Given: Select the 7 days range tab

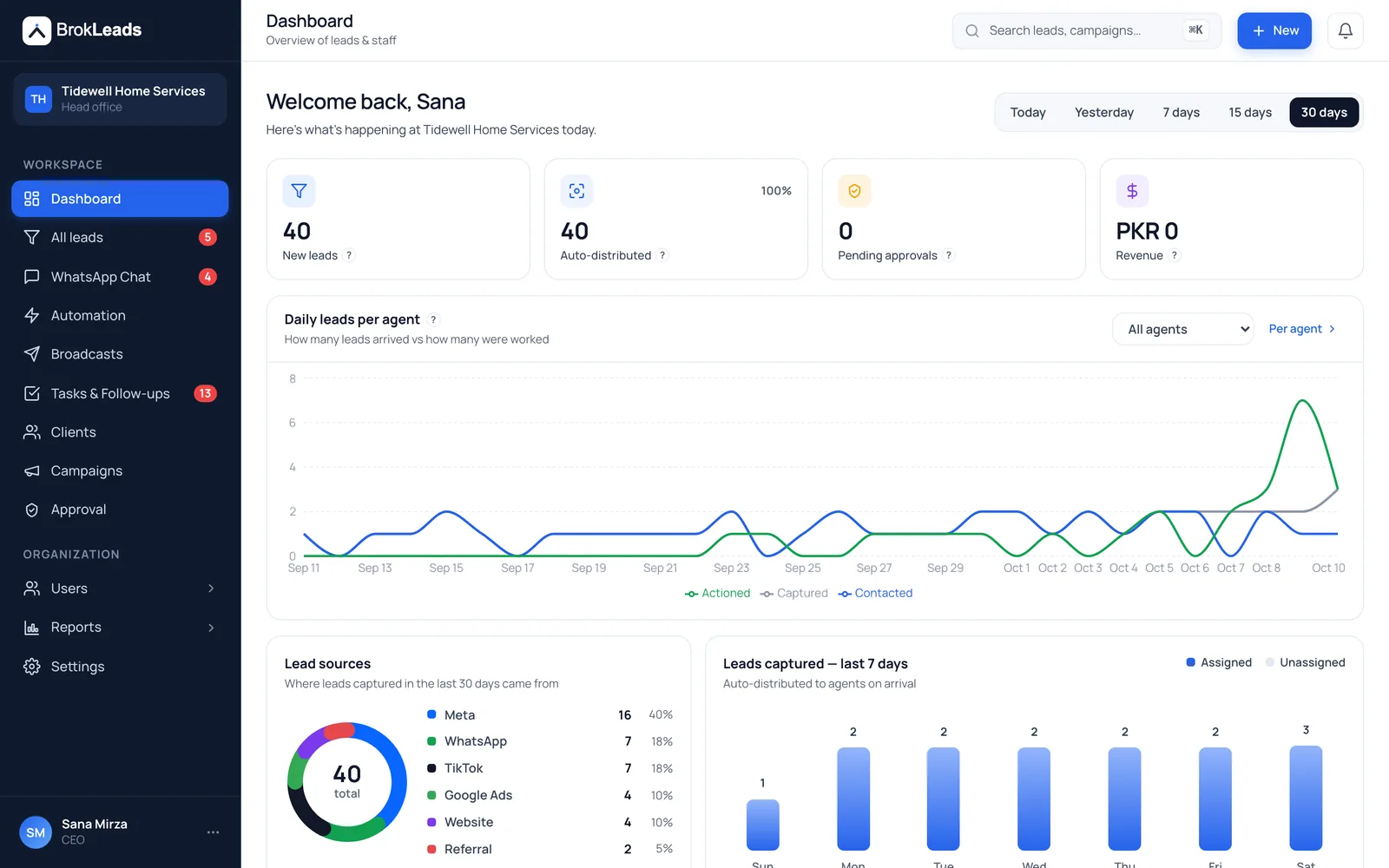Looking at the screenshot, I should (1181, 112).
